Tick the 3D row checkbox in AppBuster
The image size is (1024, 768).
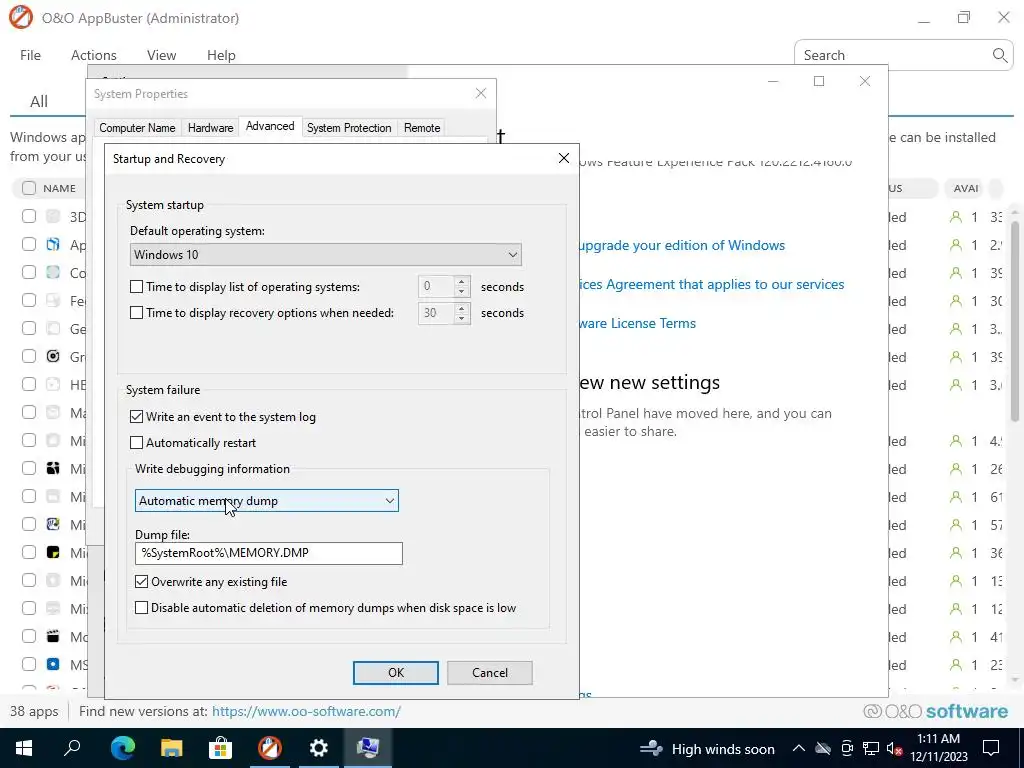tap(29, 216)
